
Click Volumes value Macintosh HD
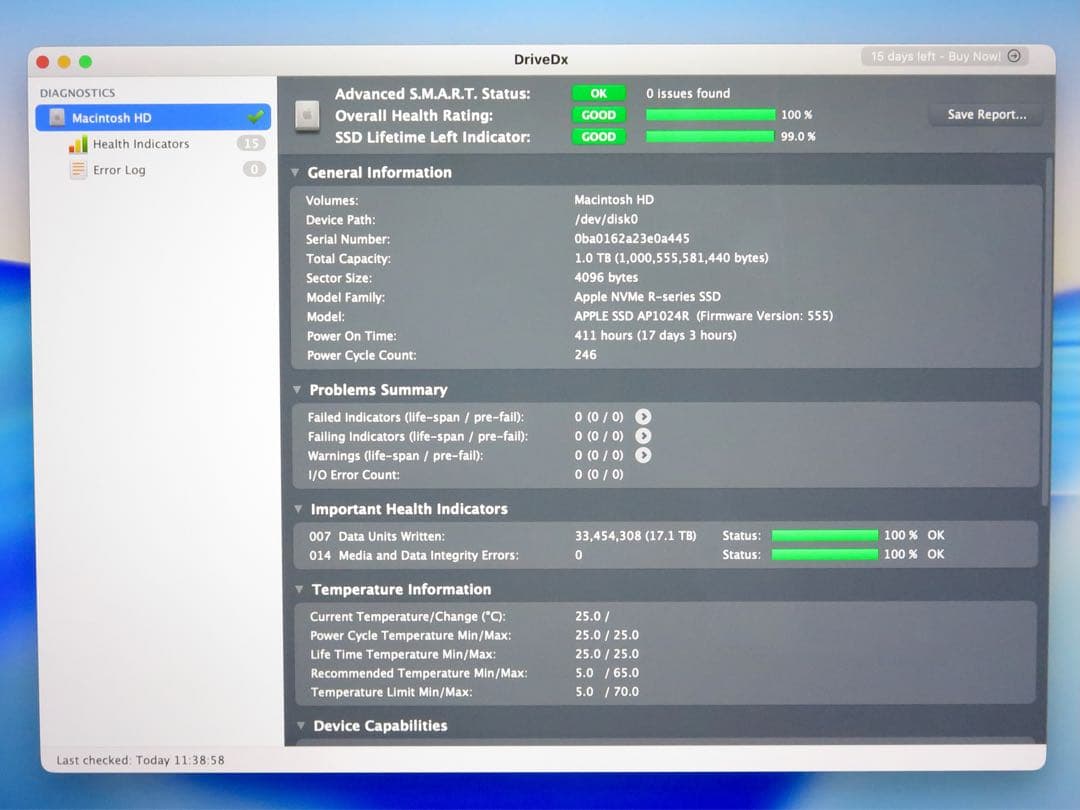614,199
